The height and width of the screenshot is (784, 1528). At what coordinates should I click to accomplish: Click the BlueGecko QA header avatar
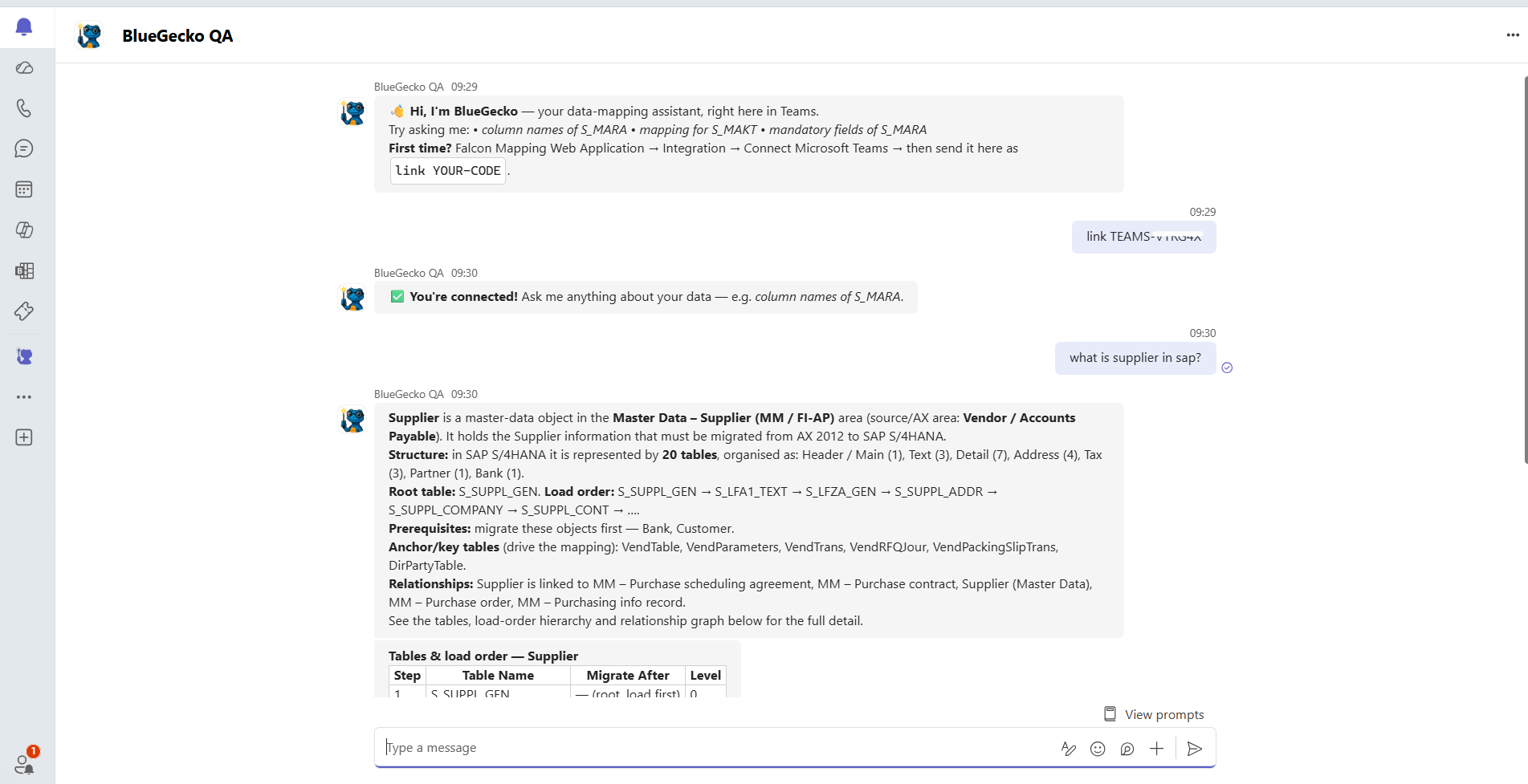(x=90, y=35)
